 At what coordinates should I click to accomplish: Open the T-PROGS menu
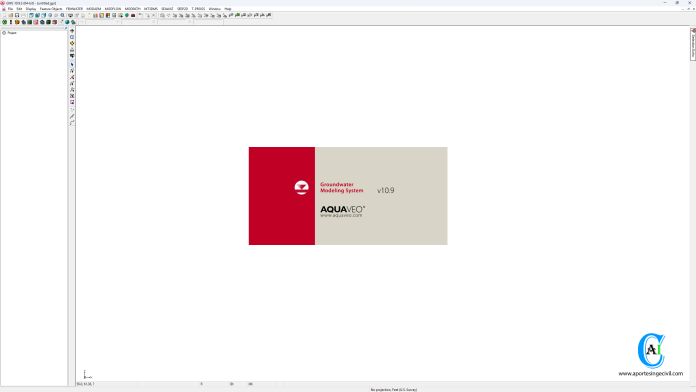click(198, 9)
